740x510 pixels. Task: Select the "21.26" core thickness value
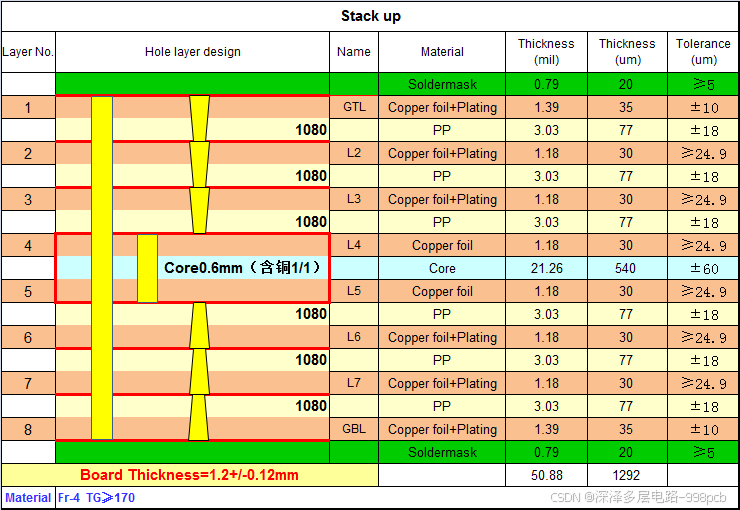click(547, 268)
